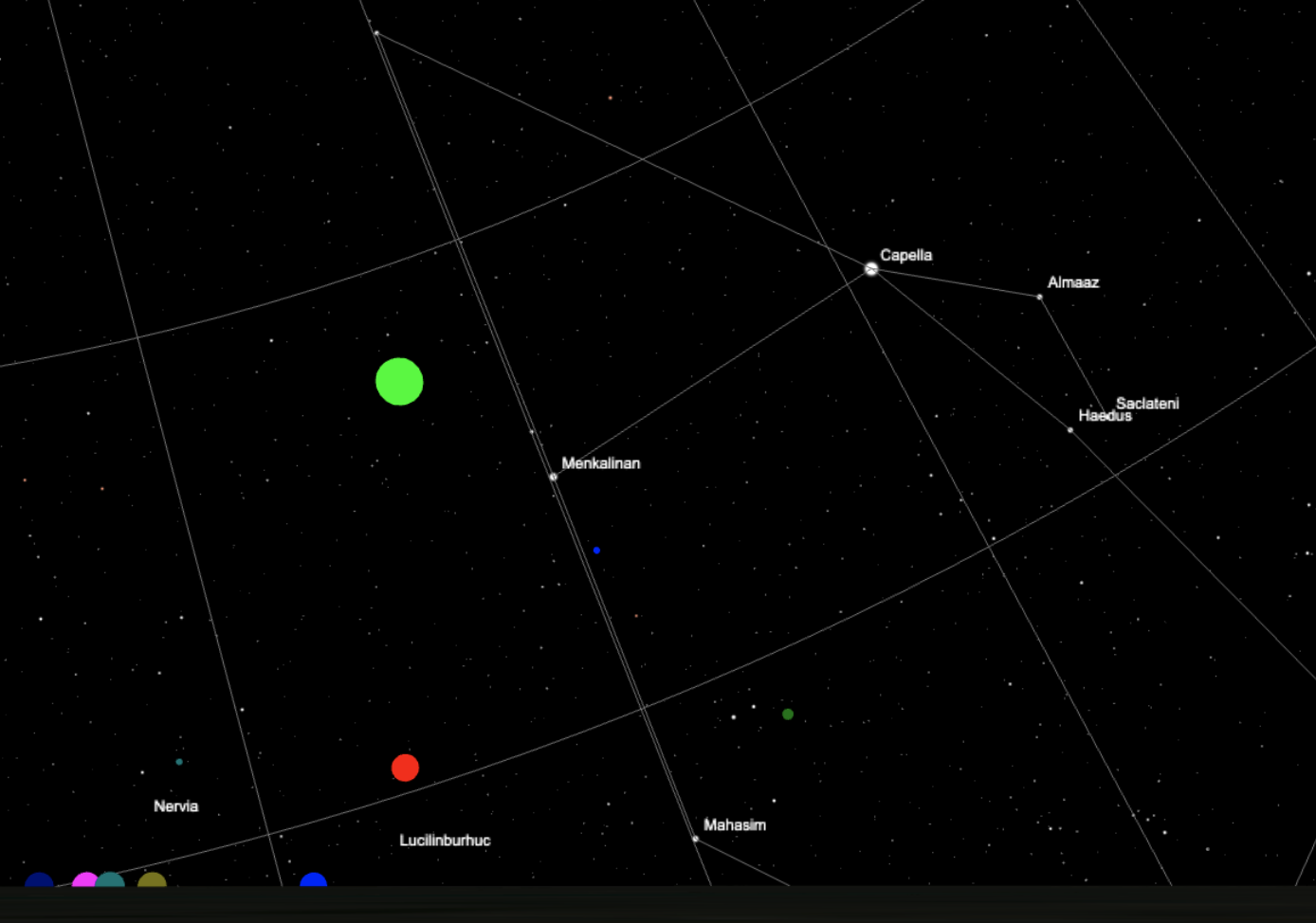Screen dimensions: 1316x923
Task: Click the Menkalinan text label
Action: pos(601,463)
